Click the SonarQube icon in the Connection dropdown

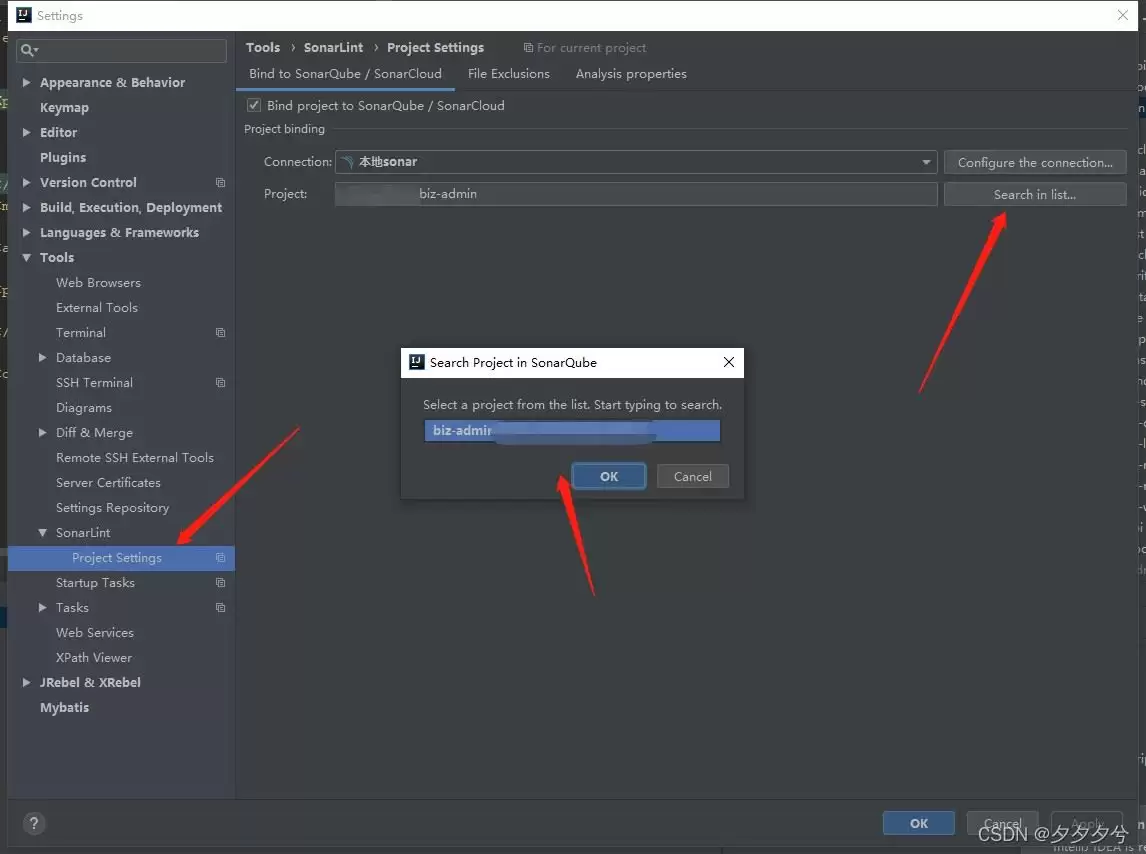tap(348, 162)
